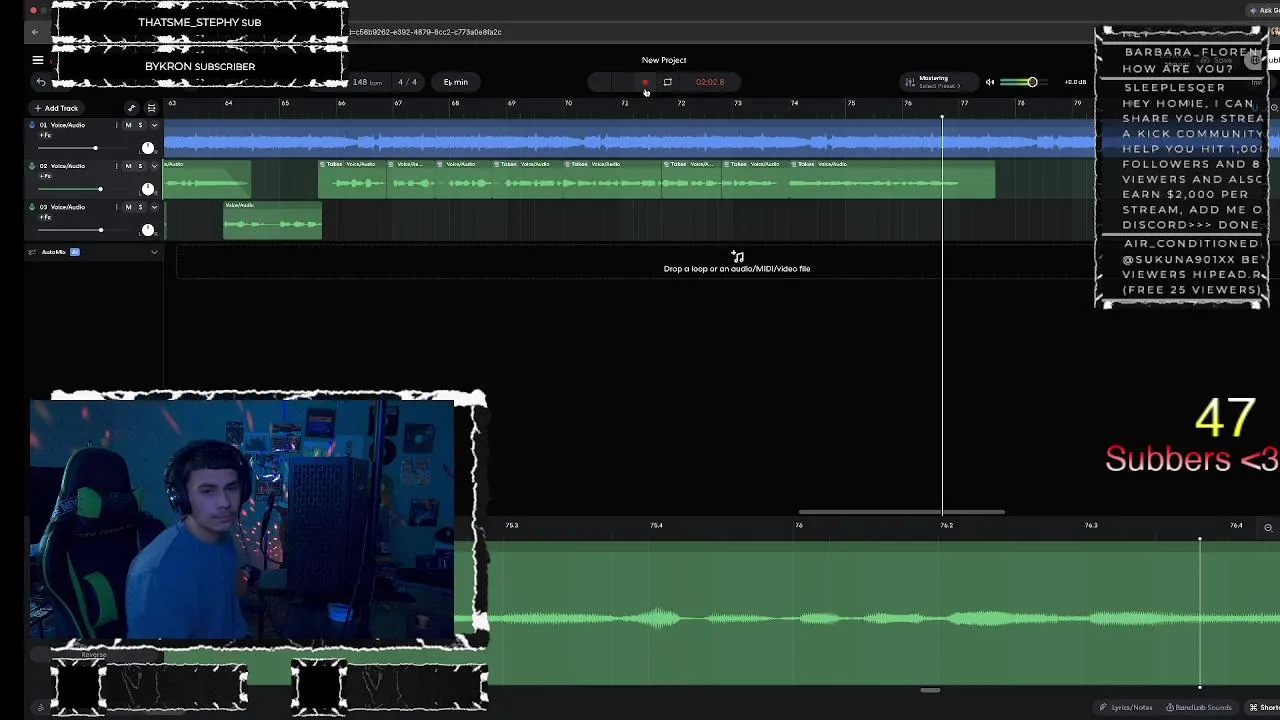Open the 4/4 time signature selector
The width and height of the screenshot is (1280, 720).
[x=407, y=82]
